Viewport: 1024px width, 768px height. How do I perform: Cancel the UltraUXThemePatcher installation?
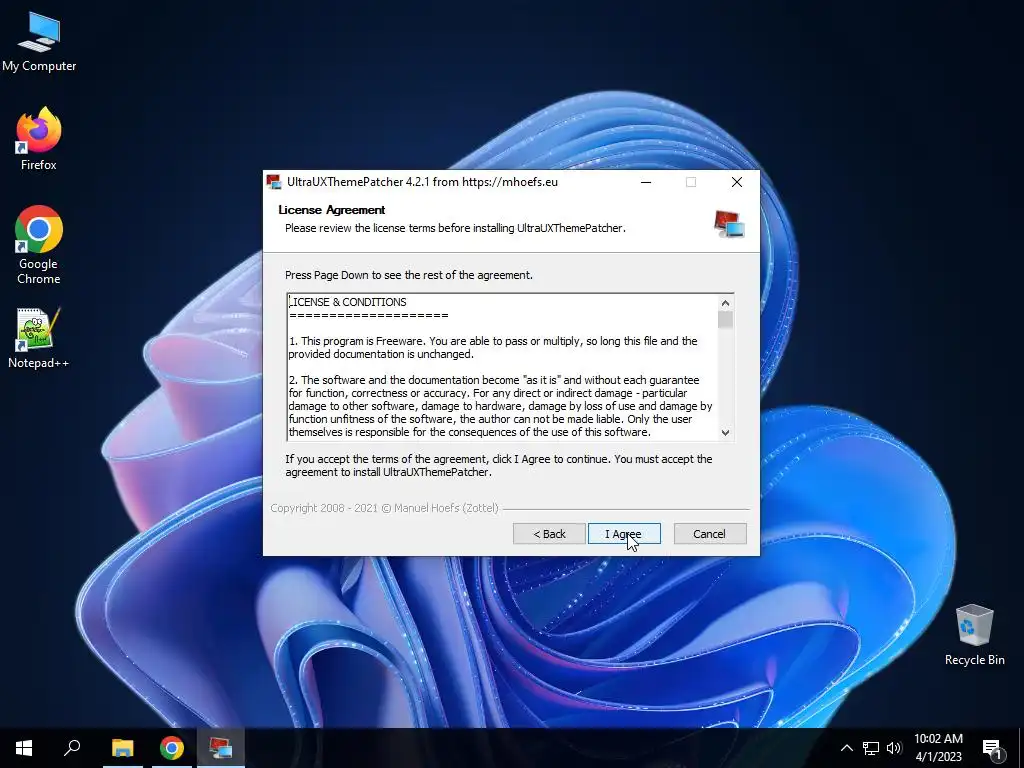[x=710, y=534]
